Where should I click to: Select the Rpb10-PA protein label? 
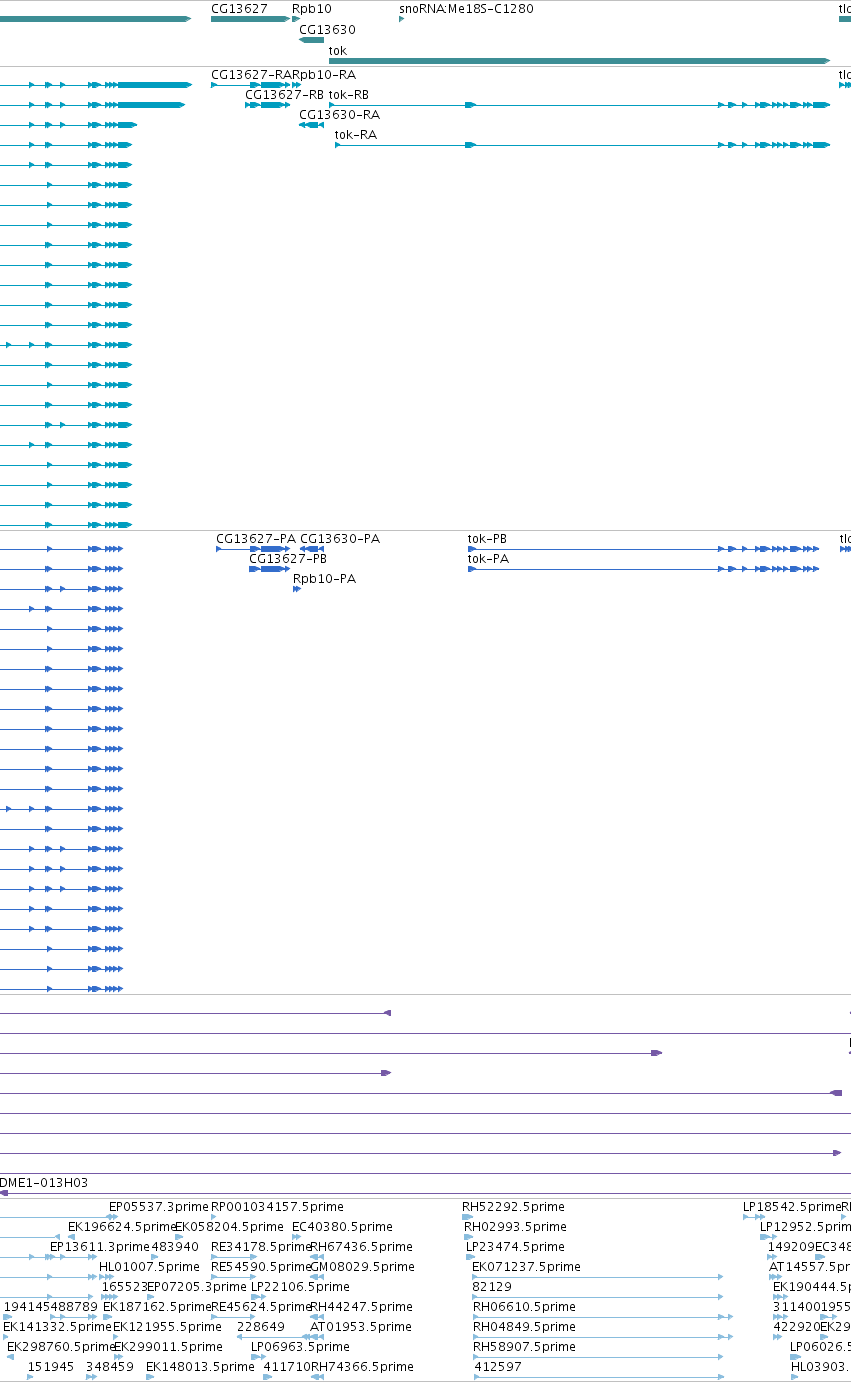pos(324,578)
